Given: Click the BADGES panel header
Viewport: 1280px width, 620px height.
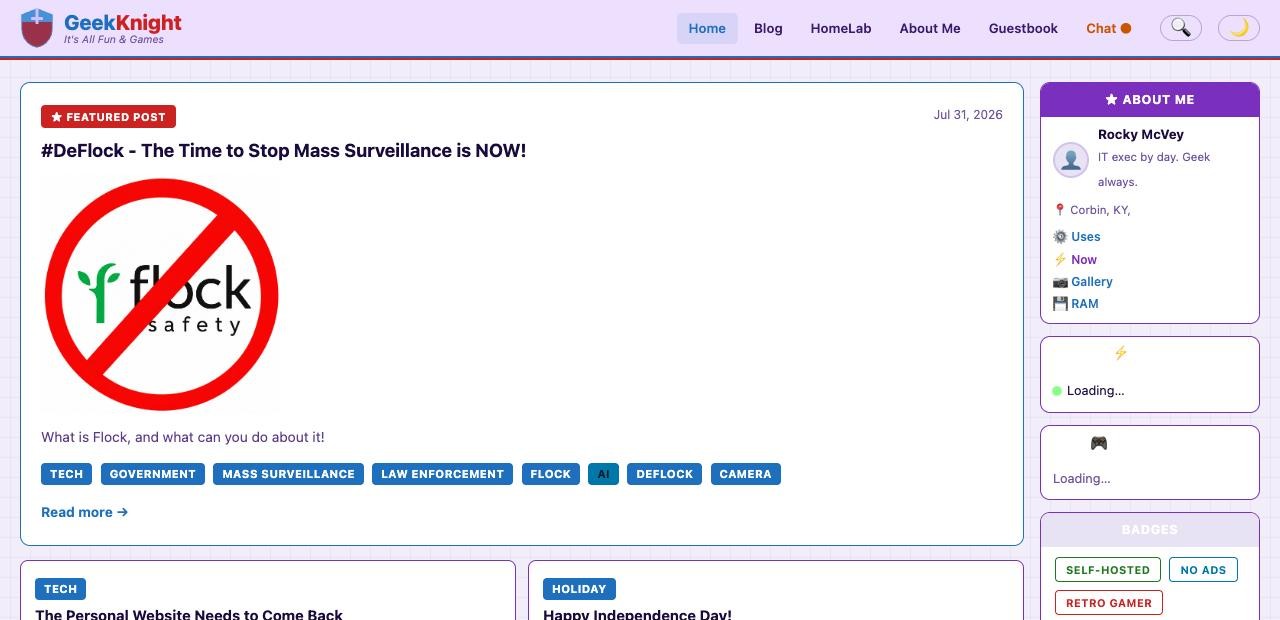Looking at the screenshot, I should 1150,530.
